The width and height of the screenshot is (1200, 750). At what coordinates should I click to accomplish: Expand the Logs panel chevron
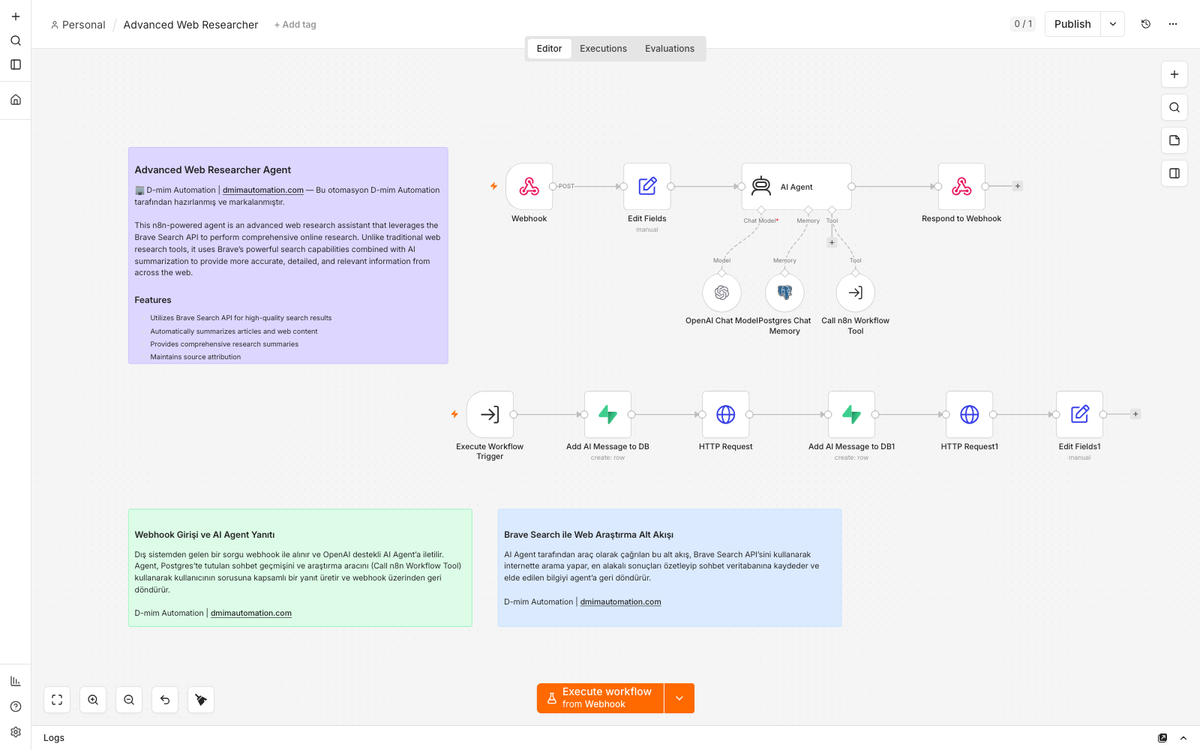point(1183,738)
